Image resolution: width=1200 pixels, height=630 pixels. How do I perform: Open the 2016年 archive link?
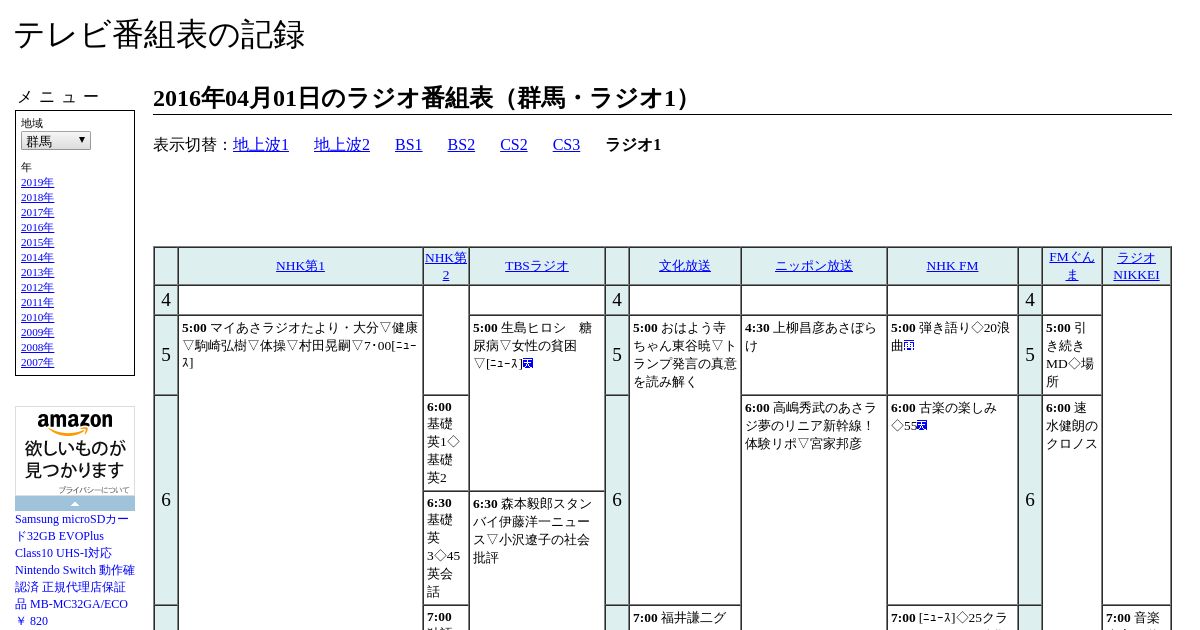[x=37, y=227]
